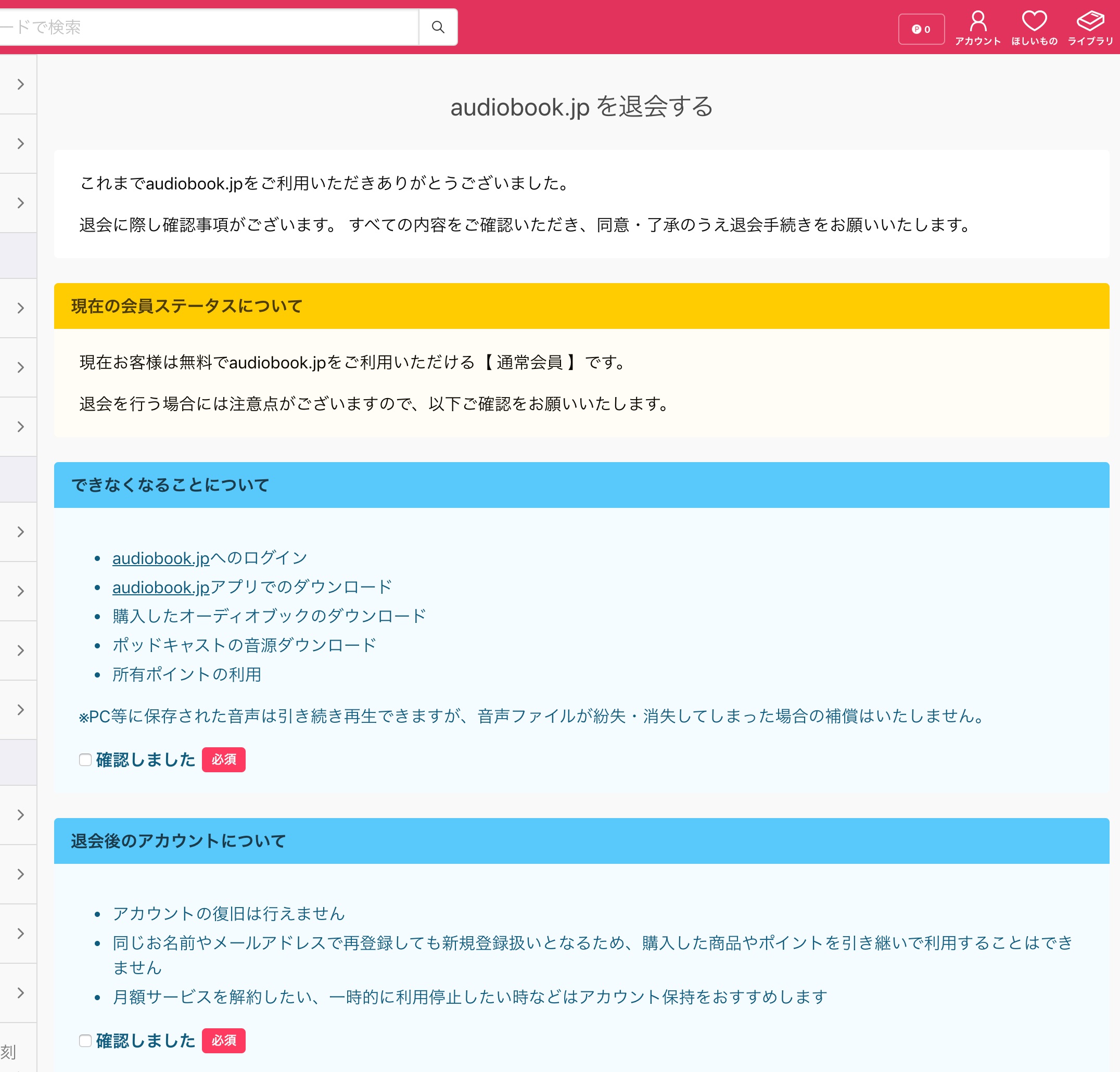Follow the audiobook.jp link in へのログイン item
Image resolution: width=1120 pixels, height=1072 pixels.
161,558
